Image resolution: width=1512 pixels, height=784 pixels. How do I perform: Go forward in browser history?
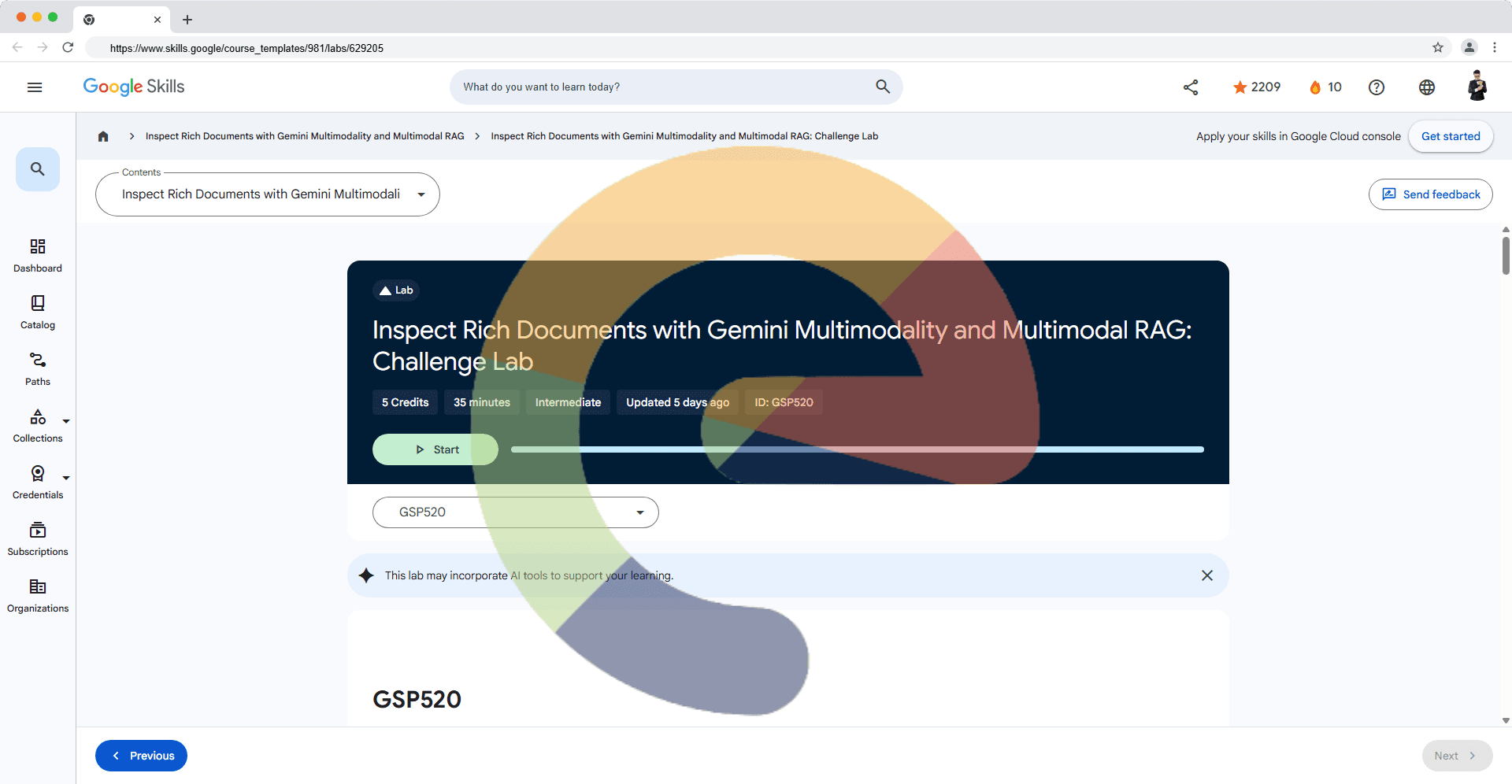pyautogui.click(x=43, y=47)
